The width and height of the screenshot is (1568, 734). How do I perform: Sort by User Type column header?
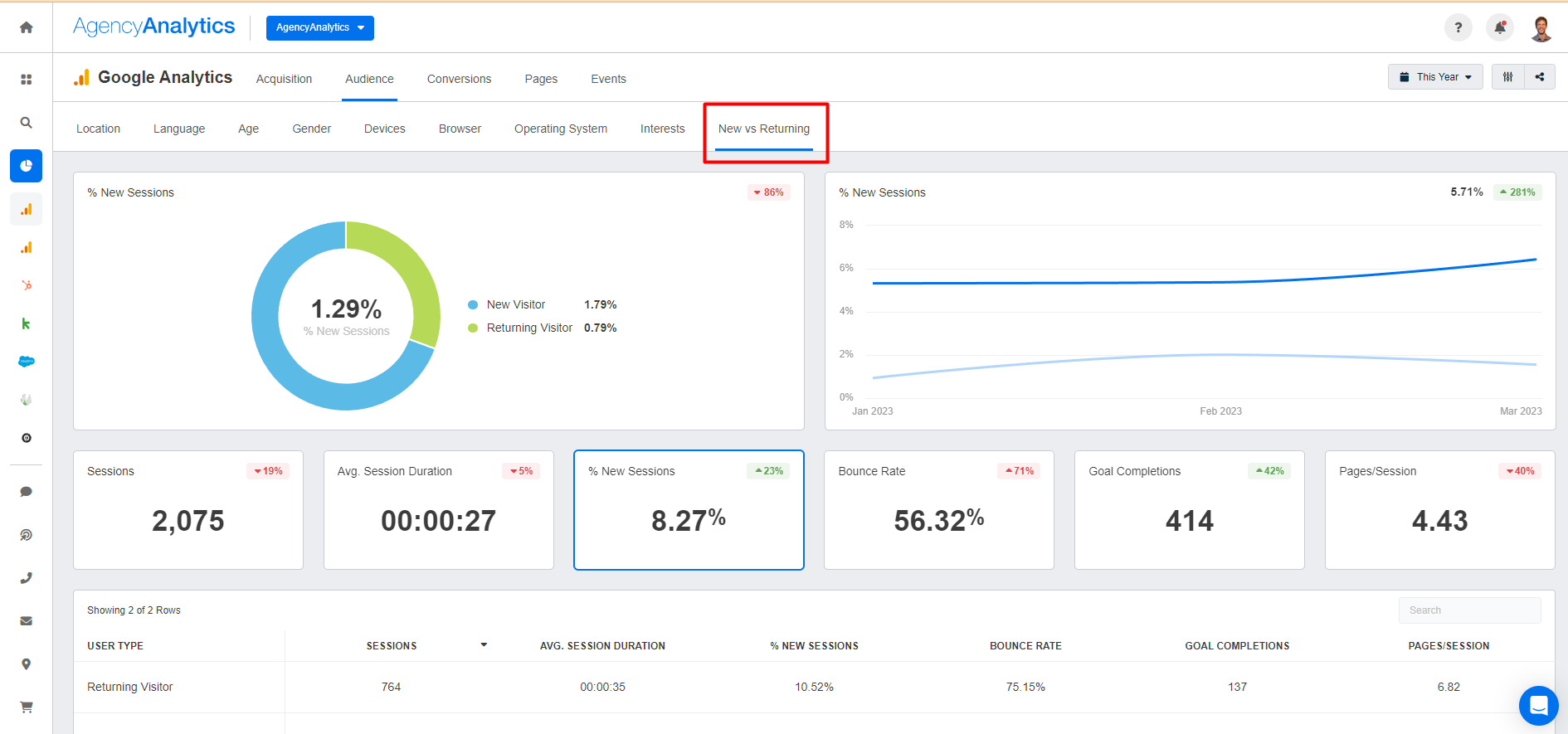tap(115, 646)
